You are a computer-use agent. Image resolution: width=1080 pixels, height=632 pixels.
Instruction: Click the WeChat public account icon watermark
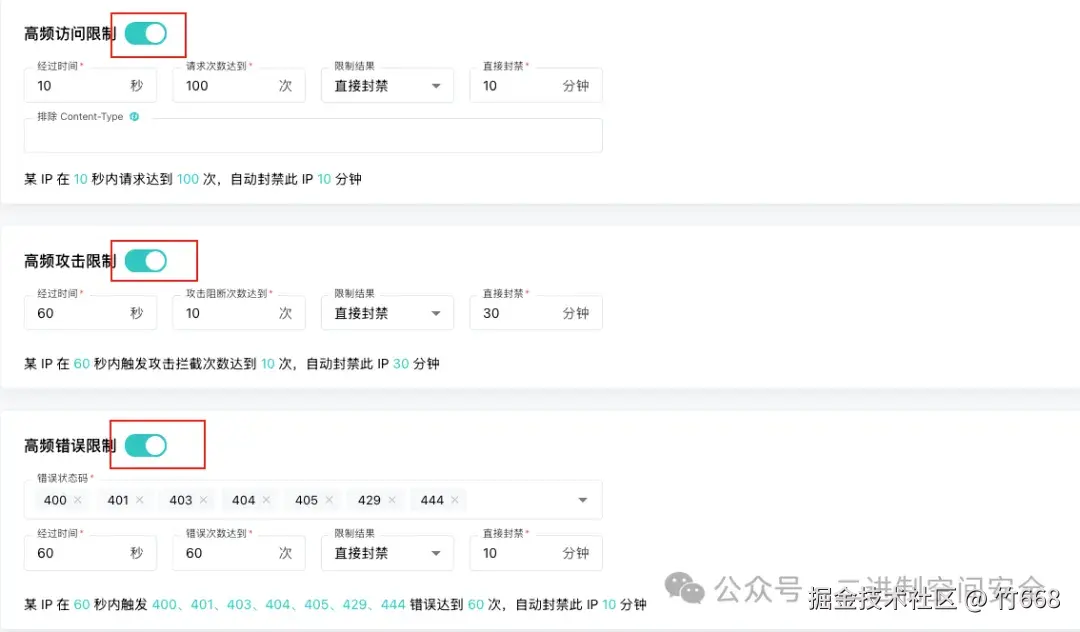coord(685,590)
